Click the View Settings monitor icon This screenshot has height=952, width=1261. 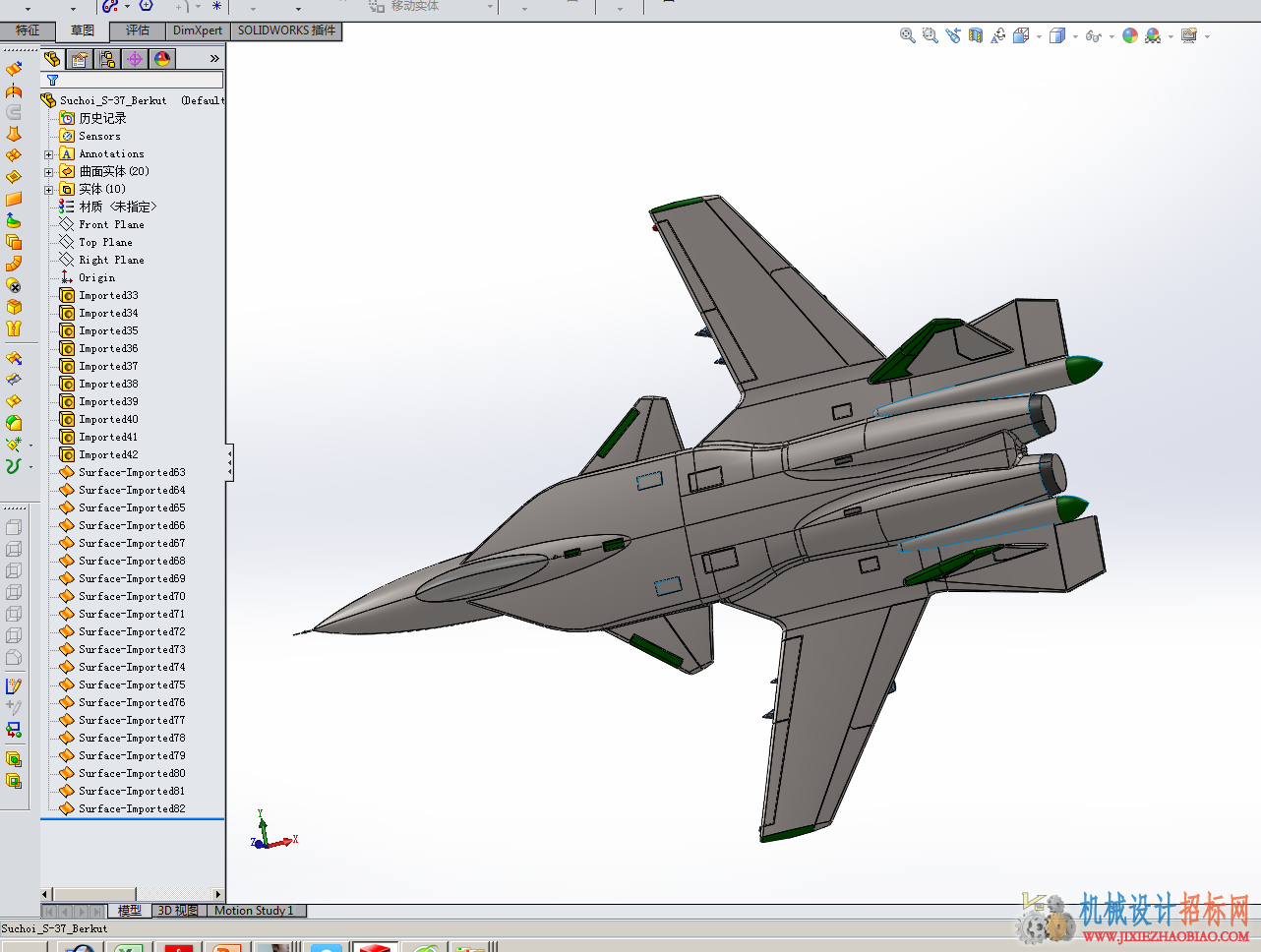pos(1188,35)
